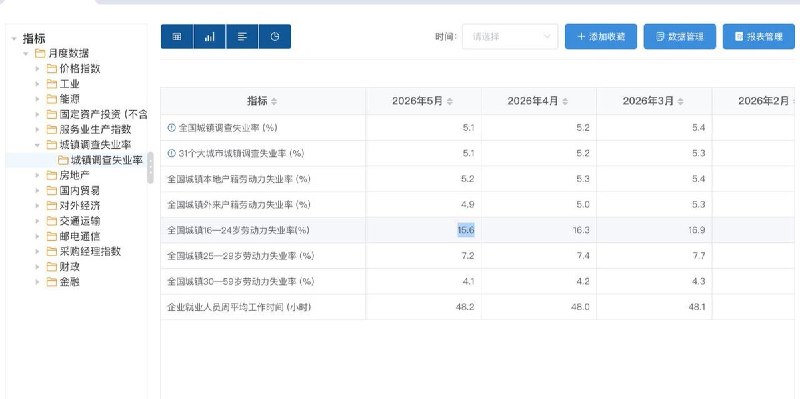Viewport: 800px width, 399px height.
Task: Click the 全国城镇本地户籍劳动力失业率 row label
Action: tap(239, 179)
